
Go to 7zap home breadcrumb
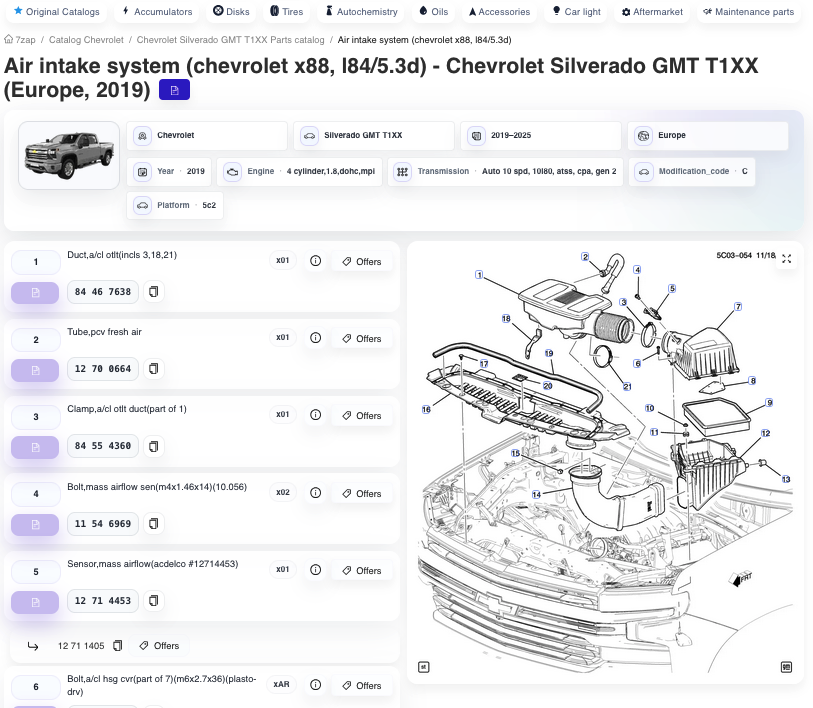pos(20,39)
